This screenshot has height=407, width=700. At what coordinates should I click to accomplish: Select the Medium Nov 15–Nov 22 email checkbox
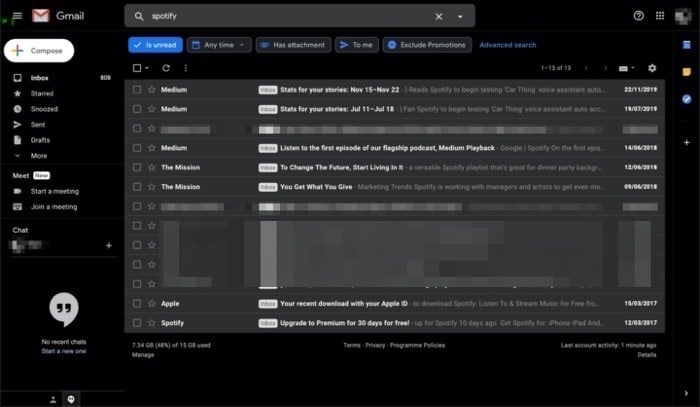coord(137,90)
